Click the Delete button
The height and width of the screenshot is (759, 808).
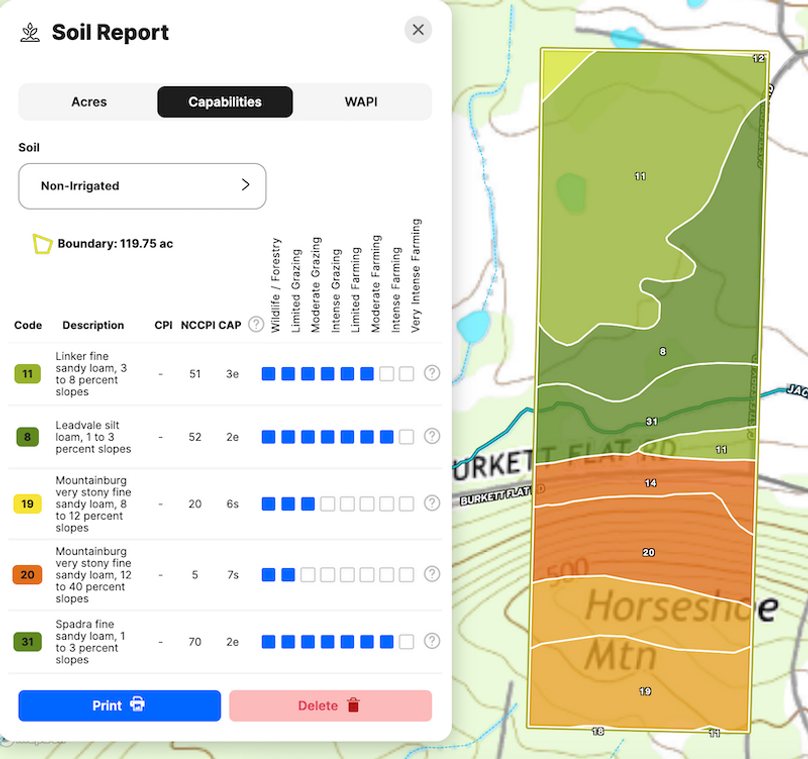click(330, 705)
